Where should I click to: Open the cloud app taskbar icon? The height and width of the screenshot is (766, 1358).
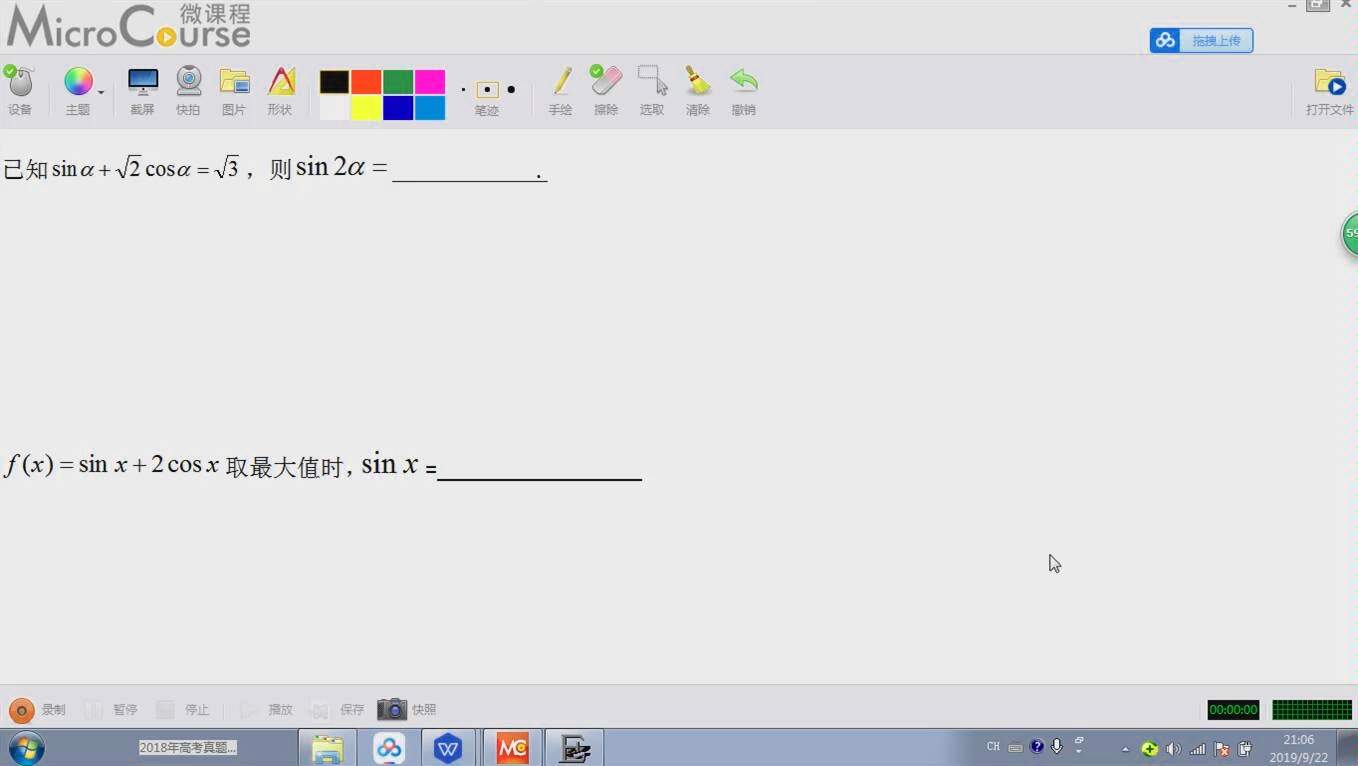click(389, 748)
